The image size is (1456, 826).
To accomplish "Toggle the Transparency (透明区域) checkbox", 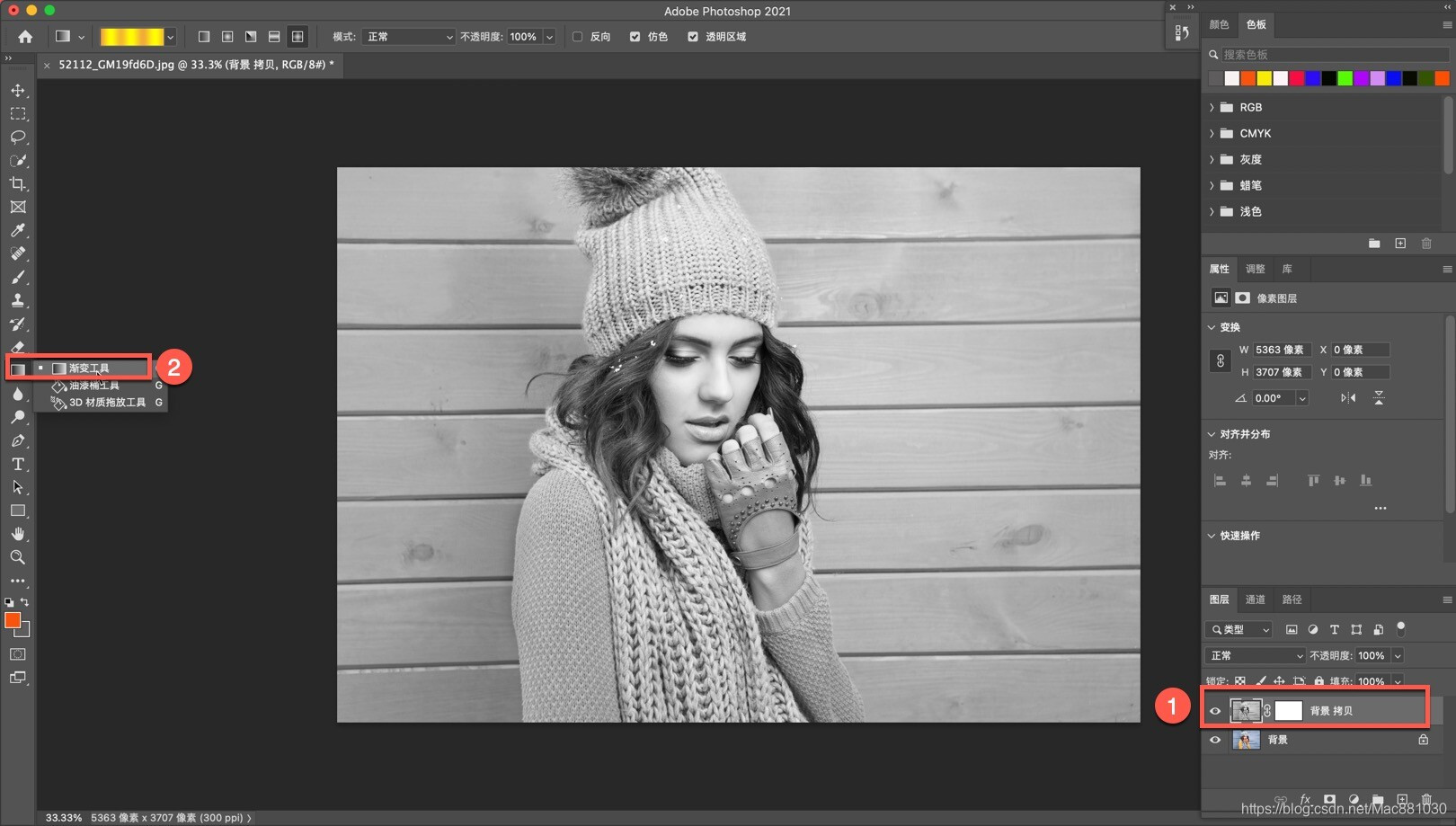I will 693,37.
